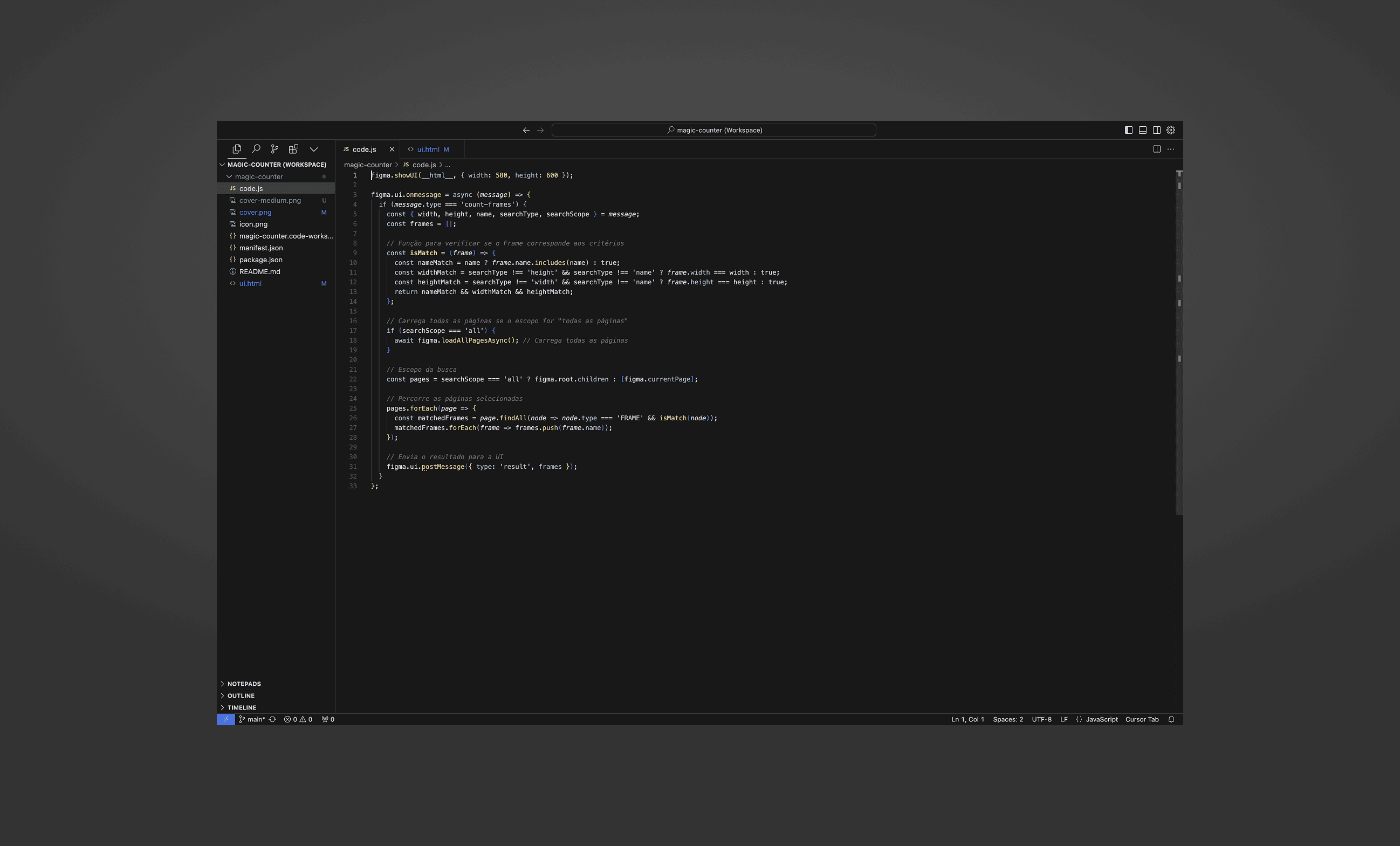Toggle the primary side bar visibility

[x=1128, y=130]
